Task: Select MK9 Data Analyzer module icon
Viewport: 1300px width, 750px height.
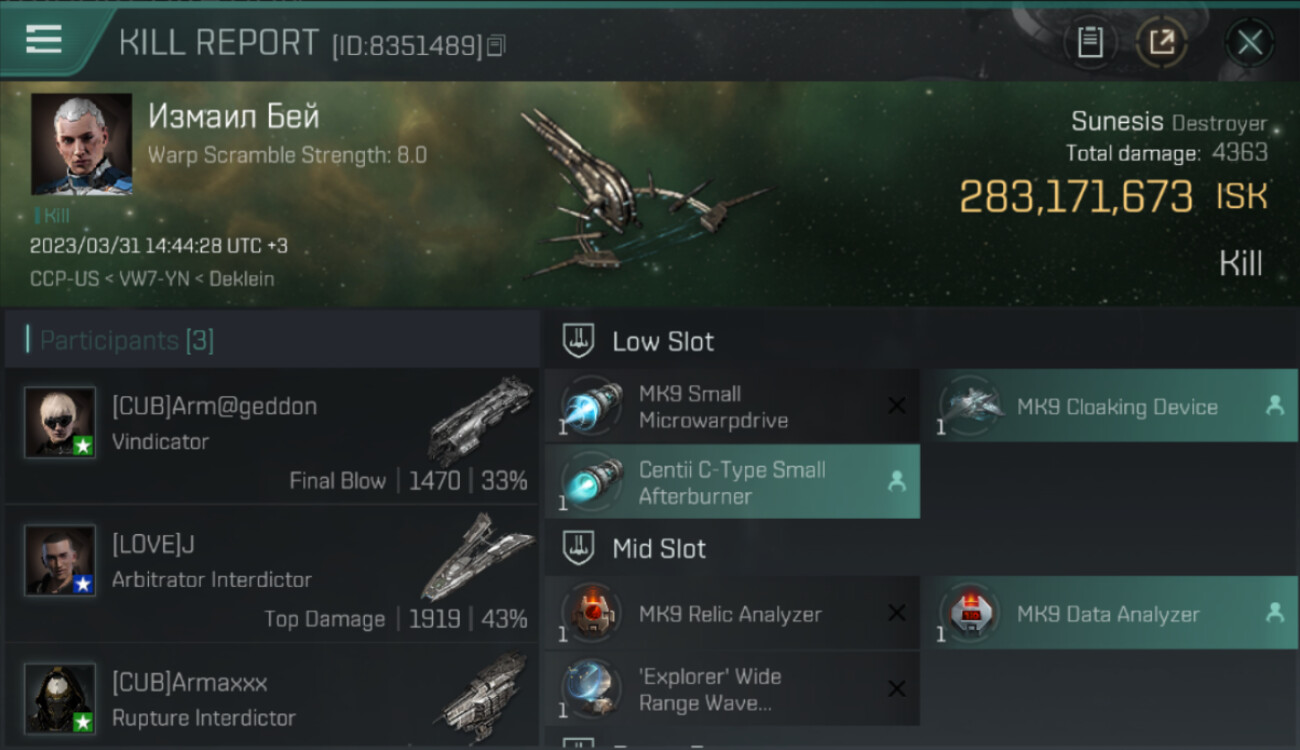Action: pos(968,614)
